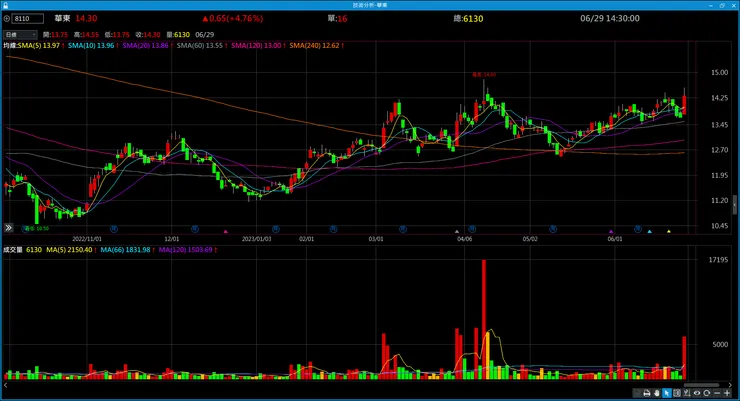The height and width of the screenshot is (401, 740).
Task: Click the circled plus beside stock code
Action: point(7,19)
